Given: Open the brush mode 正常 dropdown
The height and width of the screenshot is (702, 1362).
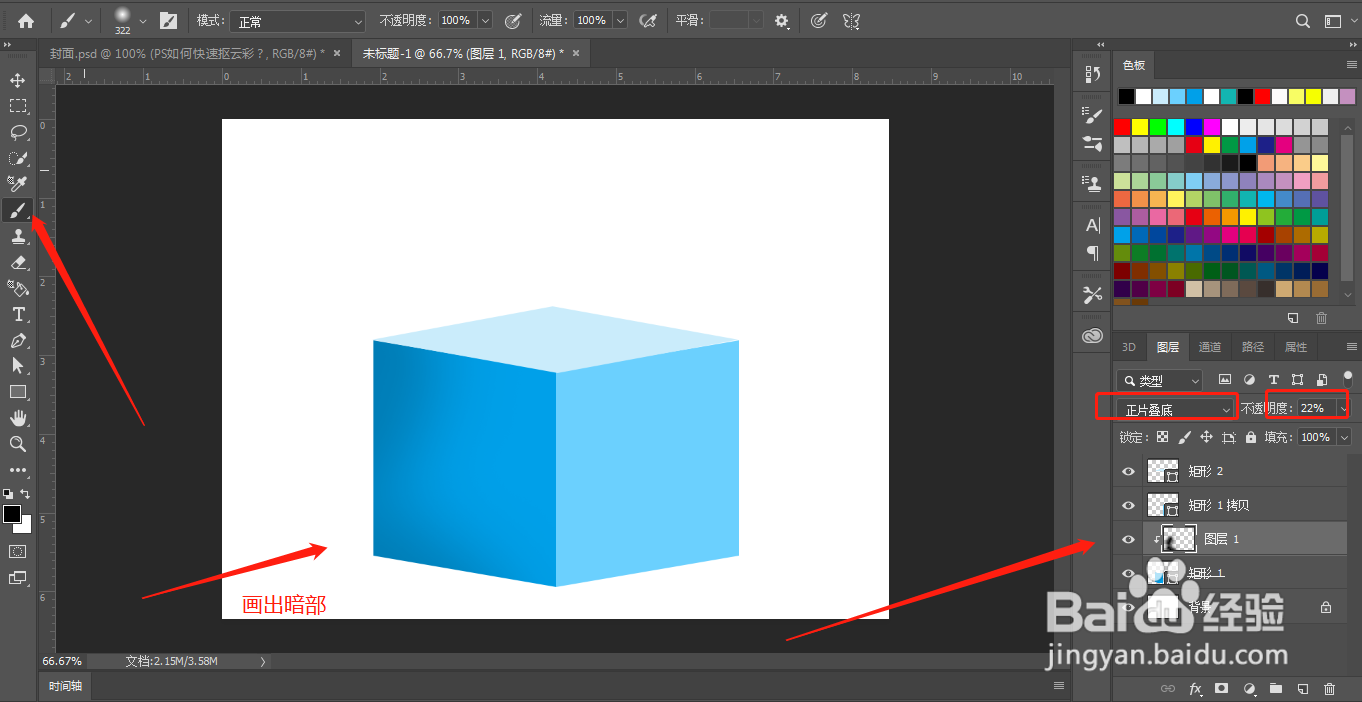Looking at the screenshot, I should click(x=298, y=20).
